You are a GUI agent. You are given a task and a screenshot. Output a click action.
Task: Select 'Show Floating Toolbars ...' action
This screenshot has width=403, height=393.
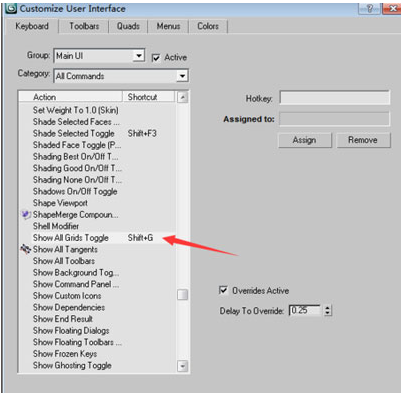77,342
